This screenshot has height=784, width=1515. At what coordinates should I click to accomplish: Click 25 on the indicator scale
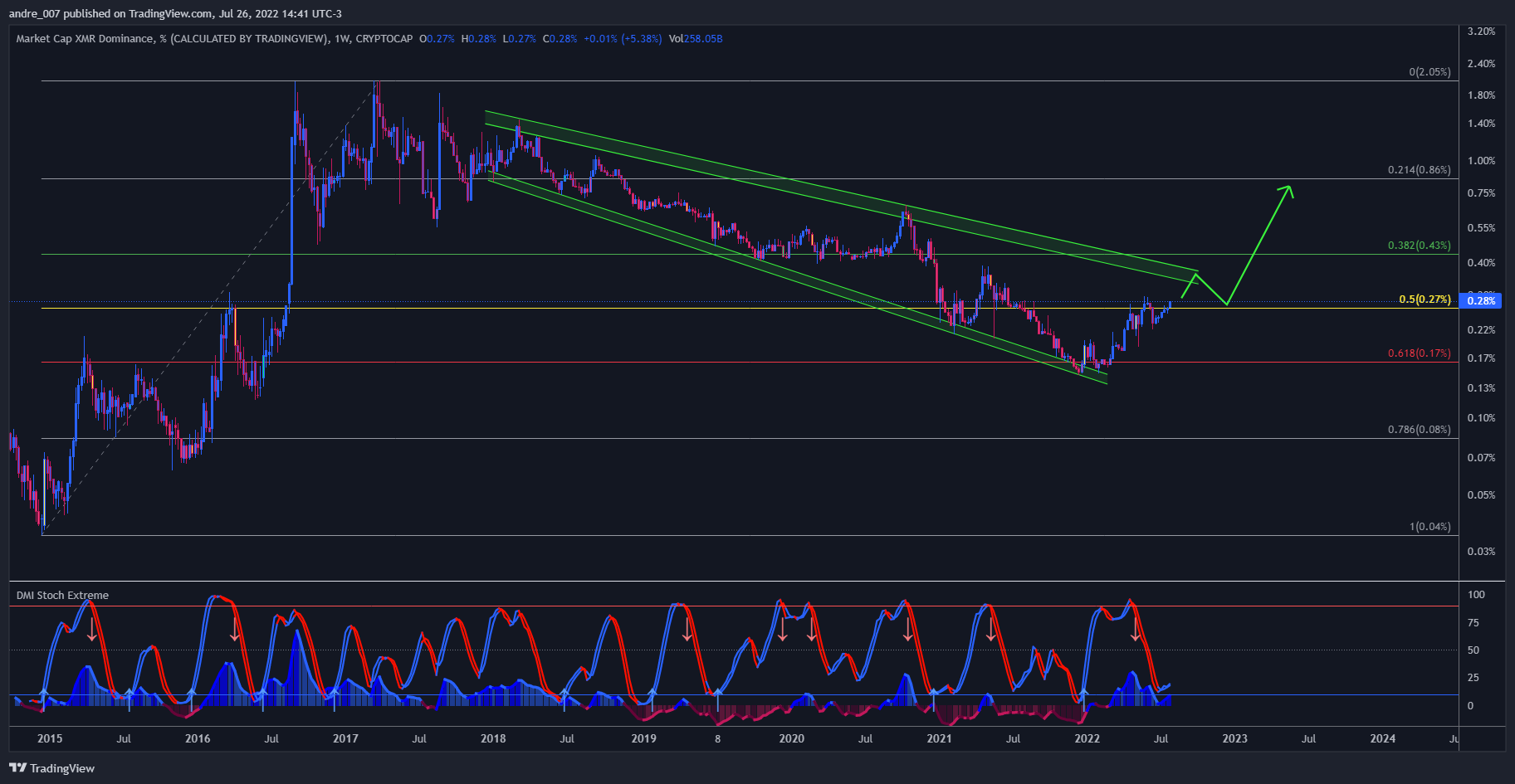1473,677
